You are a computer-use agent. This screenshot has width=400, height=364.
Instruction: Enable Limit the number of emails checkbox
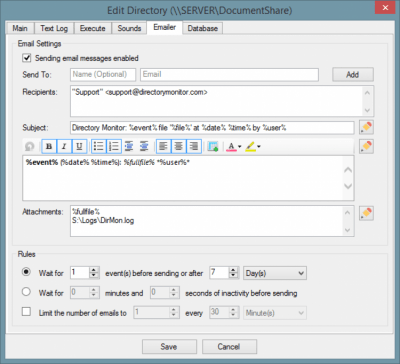pos(26,312)
